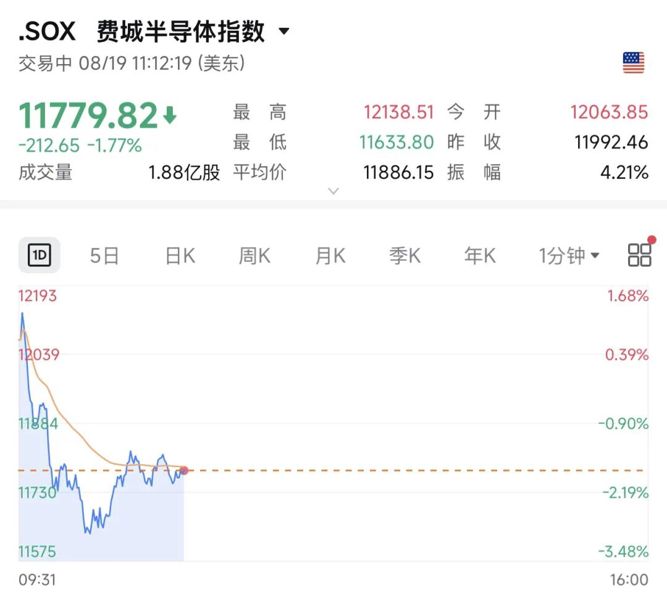667x609 pixels.
Task: Tap the 成交量 1.88亿股 volume figure
Action: pyautogui.click(x=184, y=173)
